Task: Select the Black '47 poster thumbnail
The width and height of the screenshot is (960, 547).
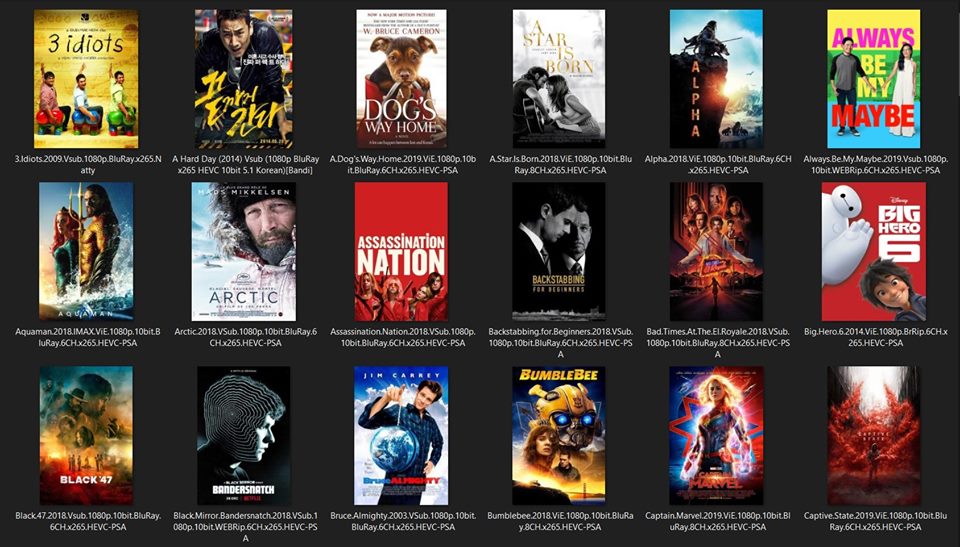Action: [x=86, y=436]
